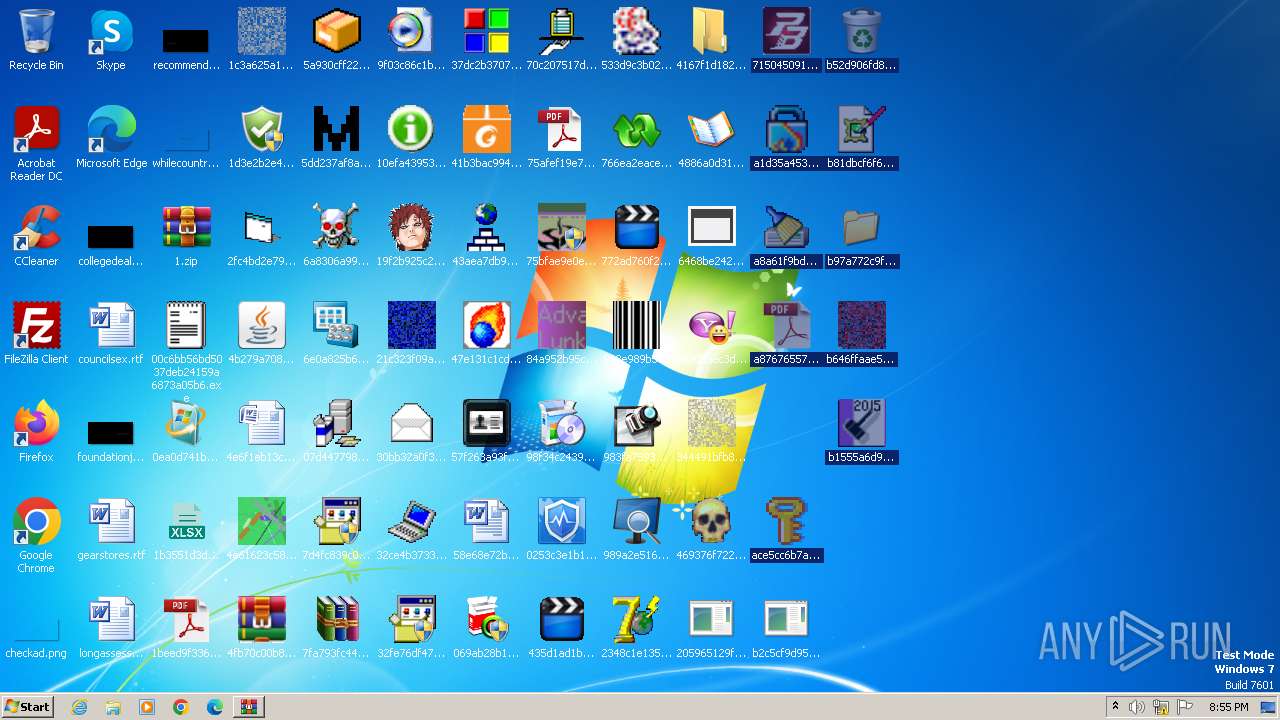This screenshot has width=1280, height=720.
Task: Select the heartbeat shield icon 0253c3e1b1
Action: [x=561, y=530]
